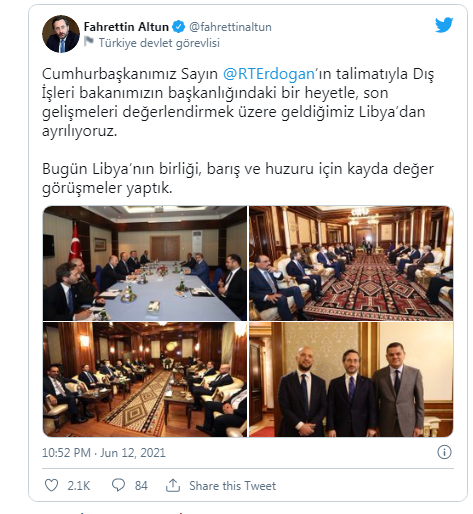Open tweet info circle icon
The height and width of the screenshot is (514, 473).
point(444,452)
